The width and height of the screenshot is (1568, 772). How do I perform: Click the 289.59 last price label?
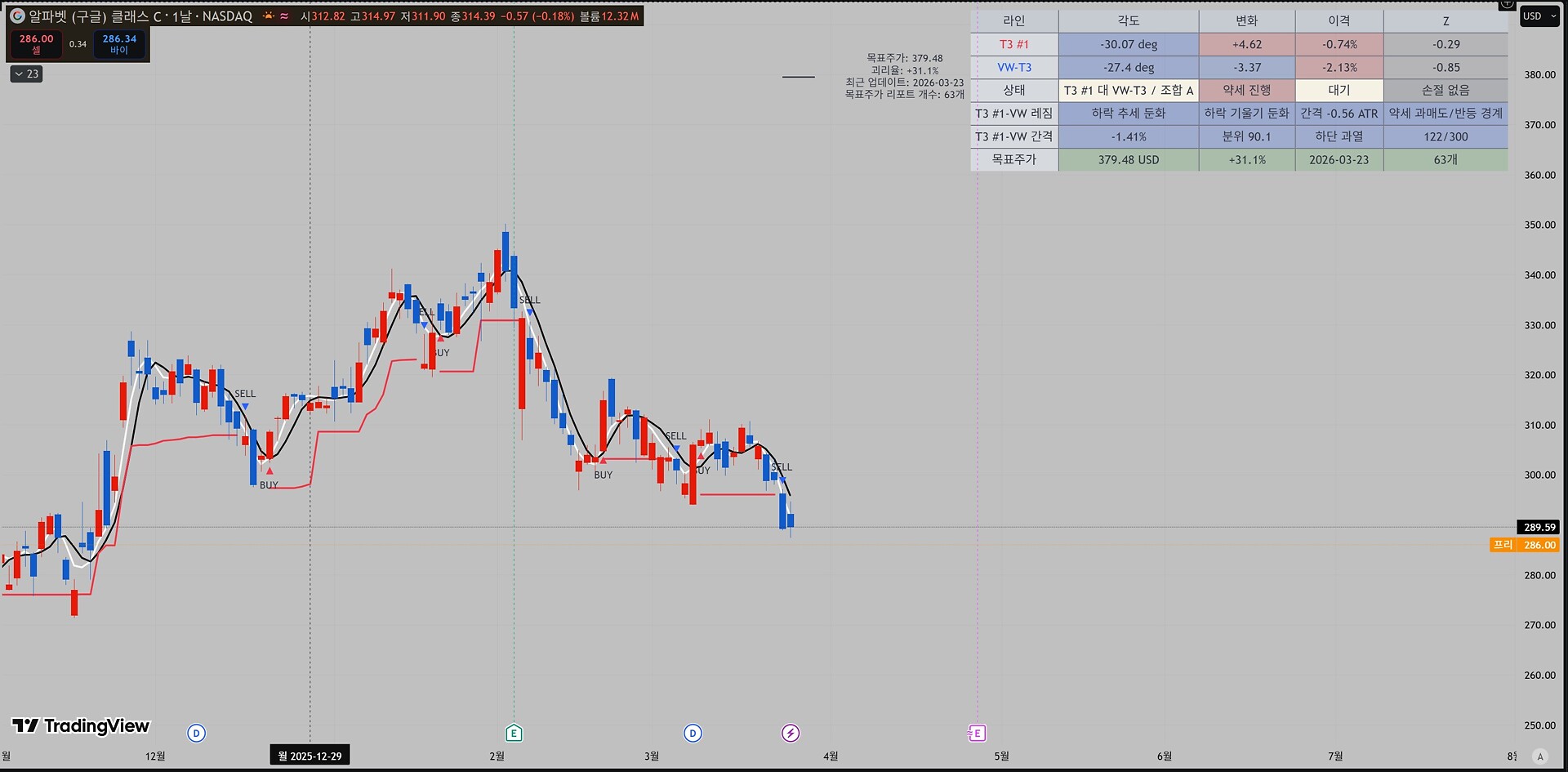[1539, 527]
